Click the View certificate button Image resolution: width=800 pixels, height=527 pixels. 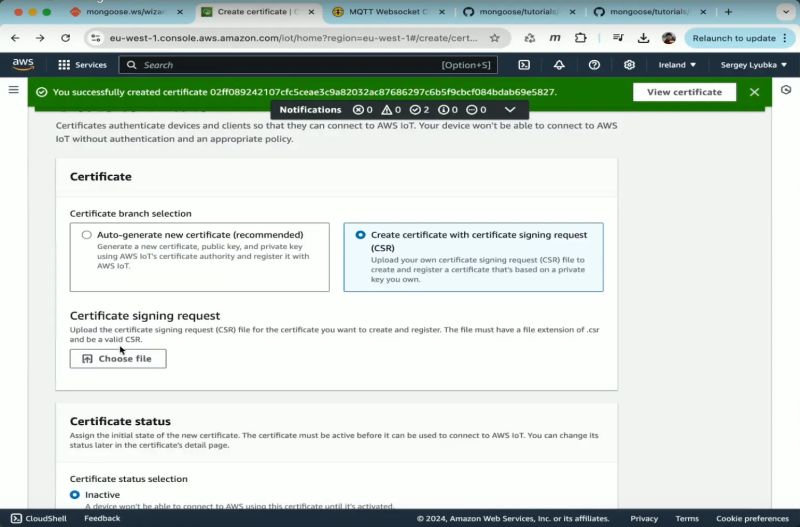point(684,92)
